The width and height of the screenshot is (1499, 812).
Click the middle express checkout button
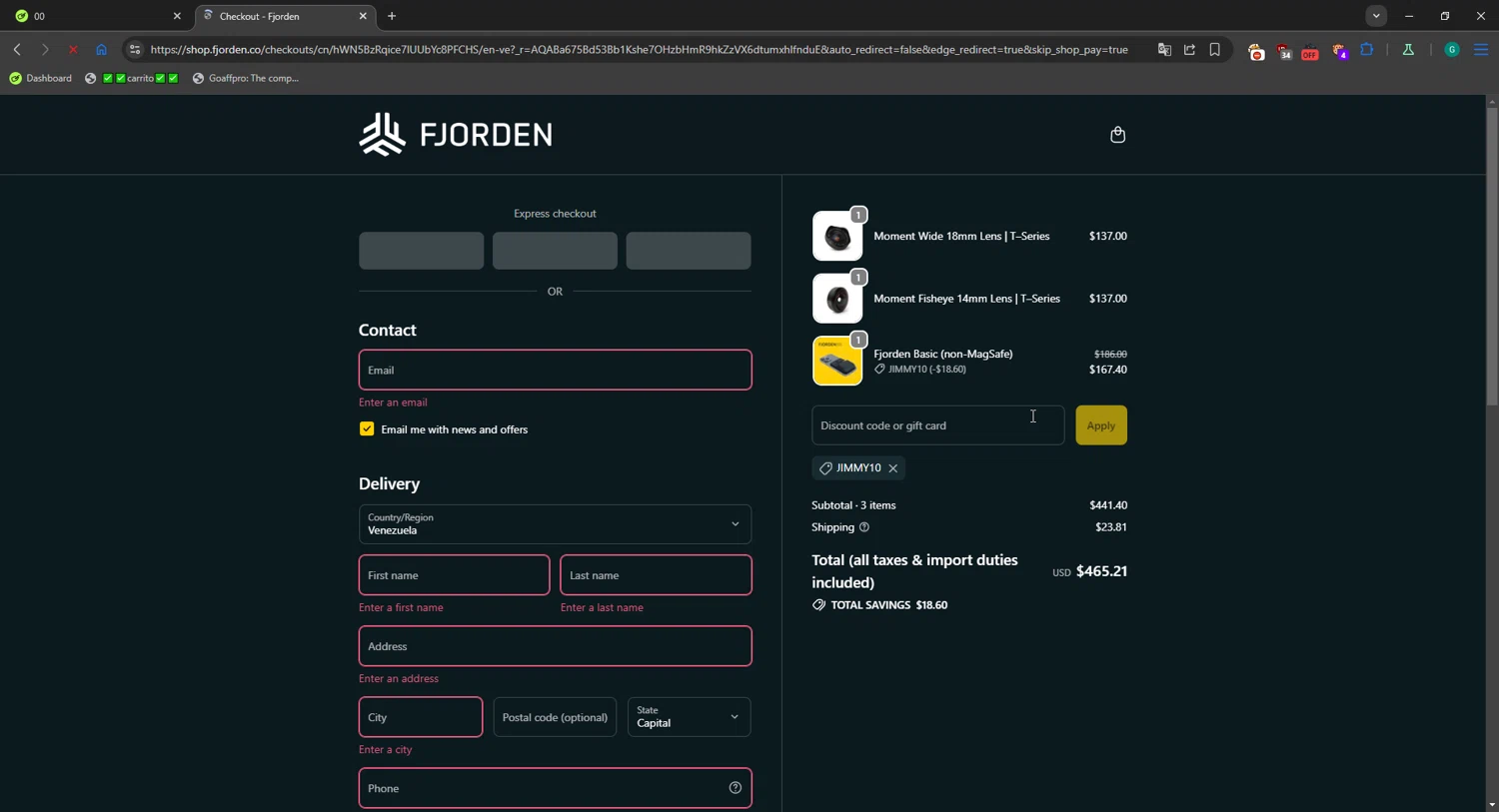(555, 251)
